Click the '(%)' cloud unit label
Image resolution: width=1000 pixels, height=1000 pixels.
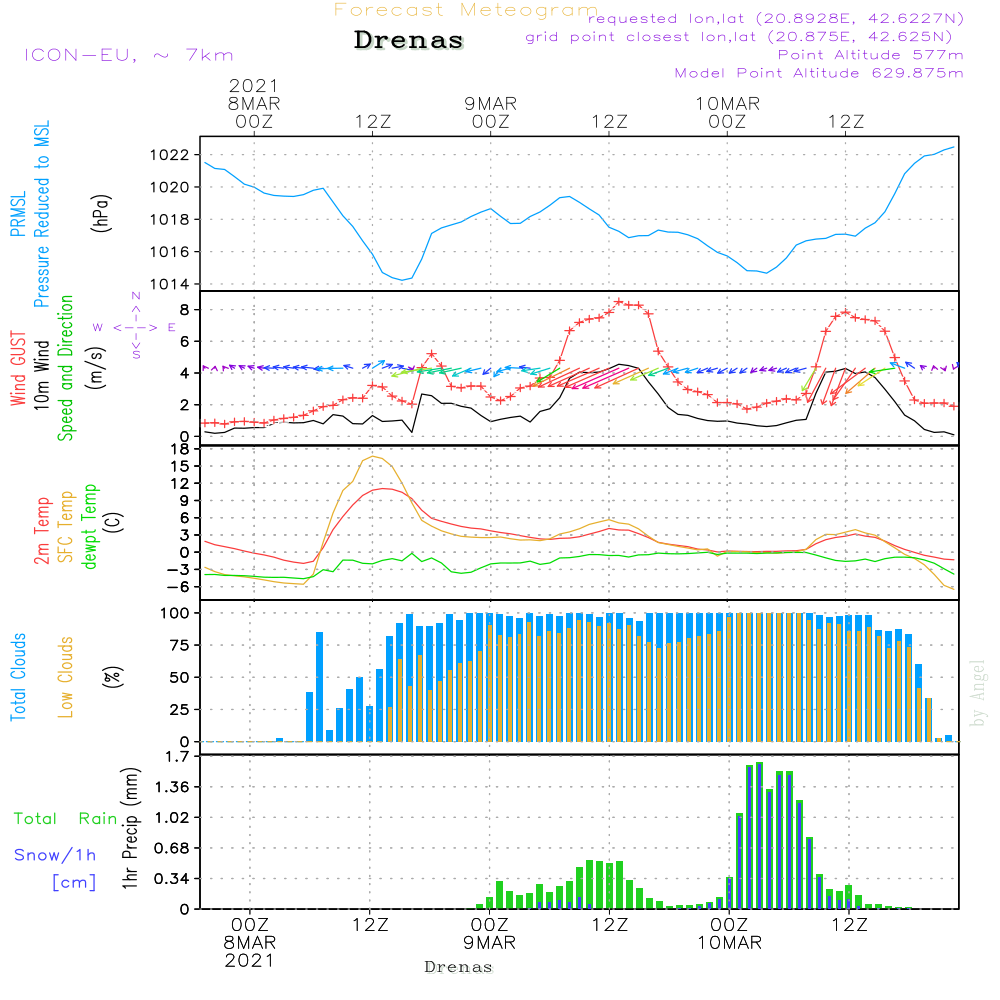[112, 677]
